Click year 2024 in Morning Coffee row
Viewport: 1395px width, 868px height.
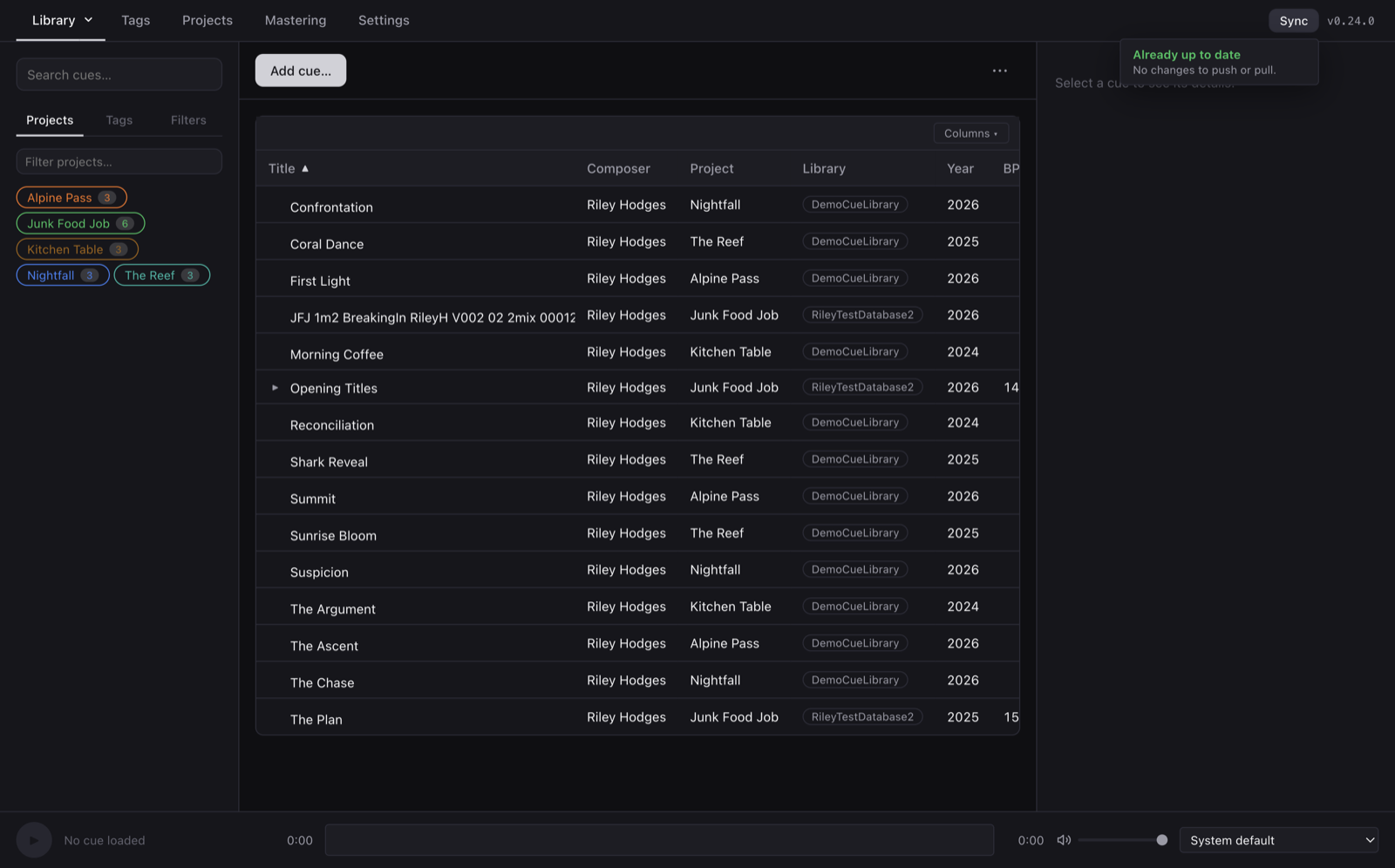tap(963, 352)
